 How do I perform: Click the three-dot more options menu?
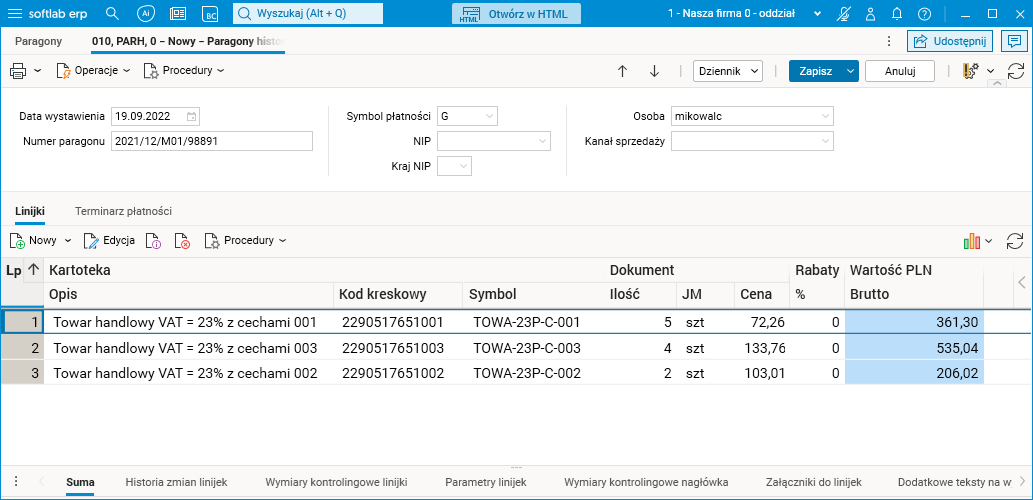(x=889, y=41)
